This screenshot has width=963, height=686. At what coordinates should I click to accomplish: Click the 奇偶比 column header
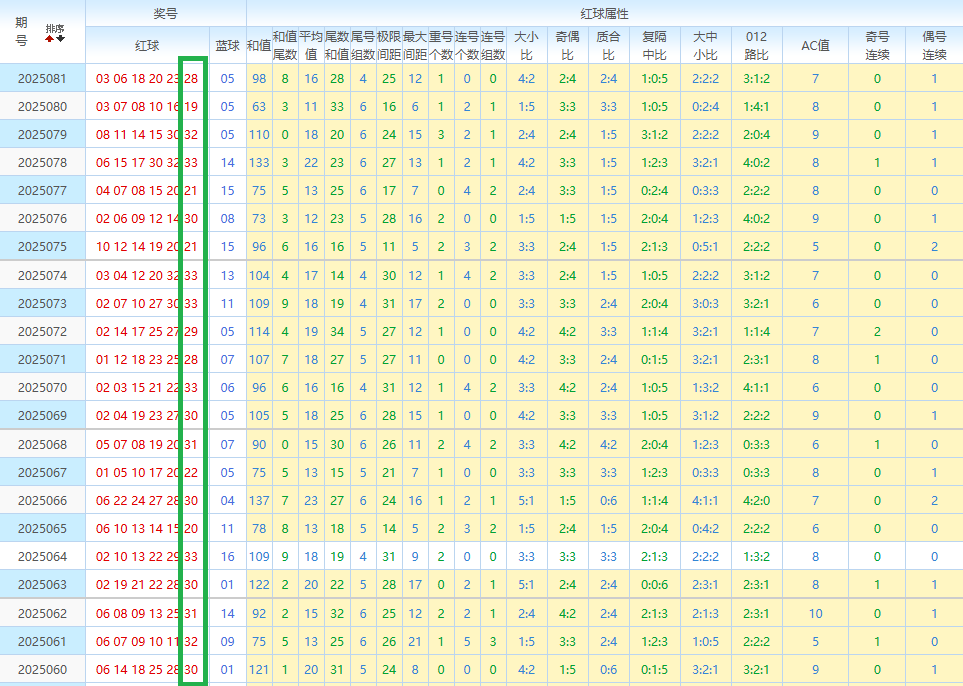pyautogui.click(x=567, y=45)
